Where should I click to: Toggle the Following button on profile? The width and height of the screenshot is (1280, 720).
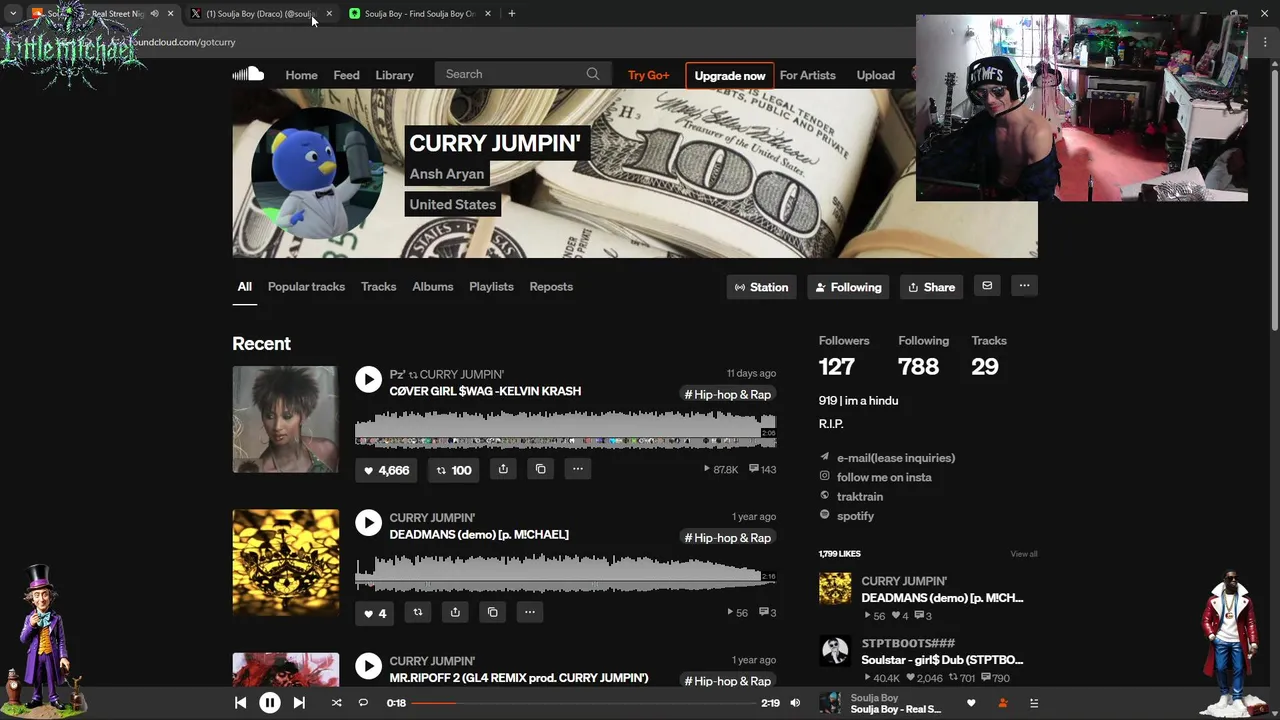[x=848, y=287]
